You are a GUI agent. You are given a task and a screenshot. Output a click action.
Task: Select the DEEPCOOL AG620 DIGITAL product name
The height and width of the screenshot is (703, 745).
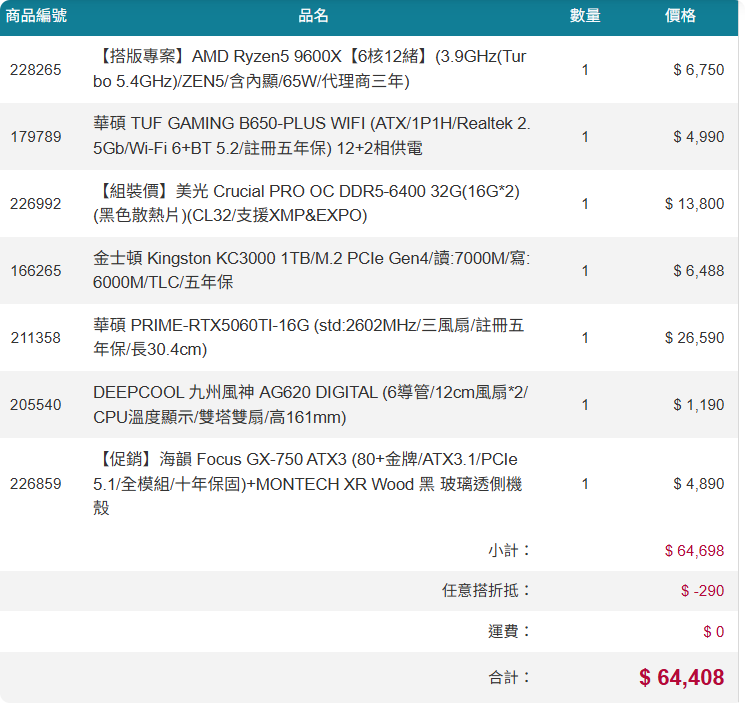click(310, 405)
